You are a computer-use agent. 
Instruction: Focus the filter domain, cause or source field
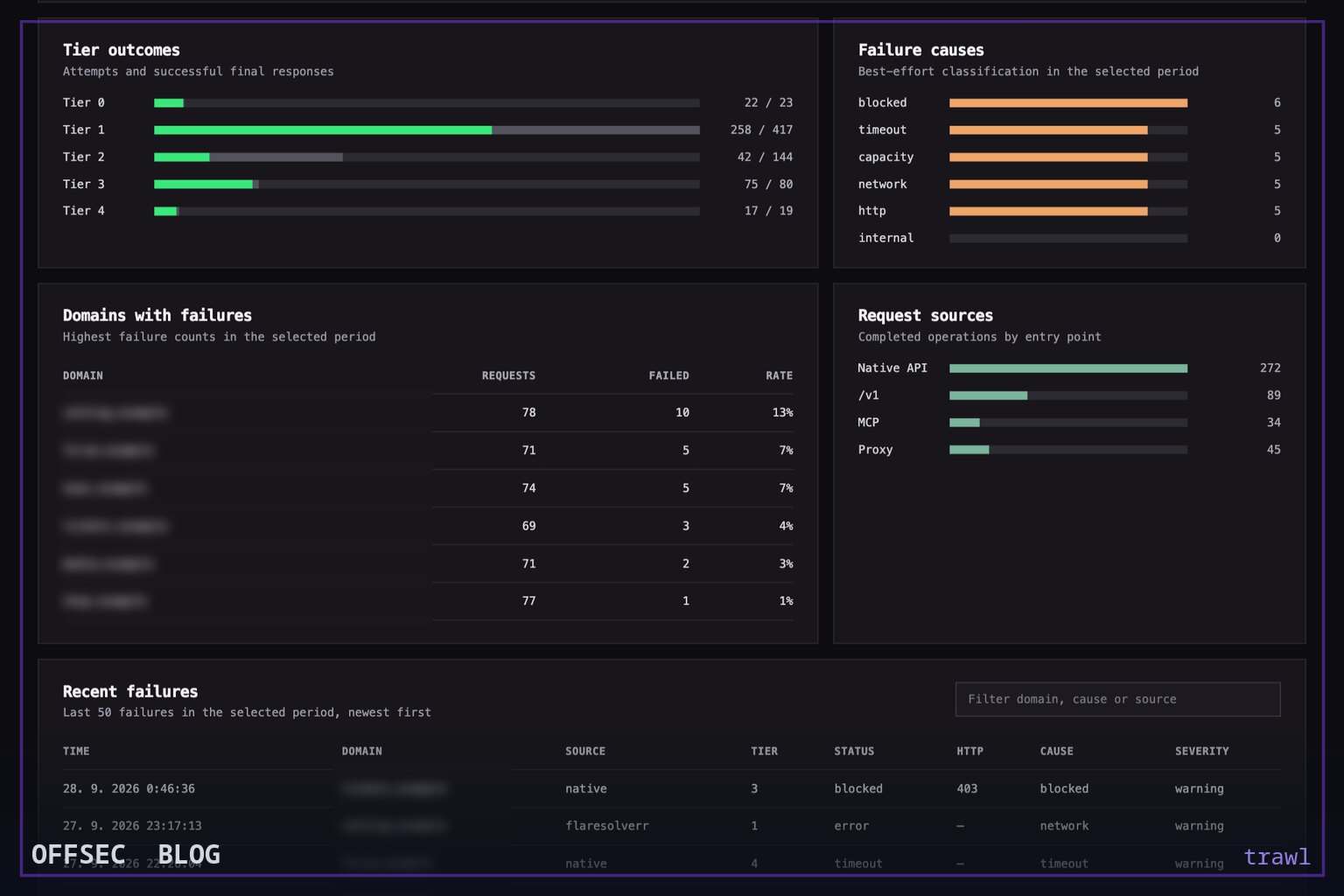click(1117, 699)
